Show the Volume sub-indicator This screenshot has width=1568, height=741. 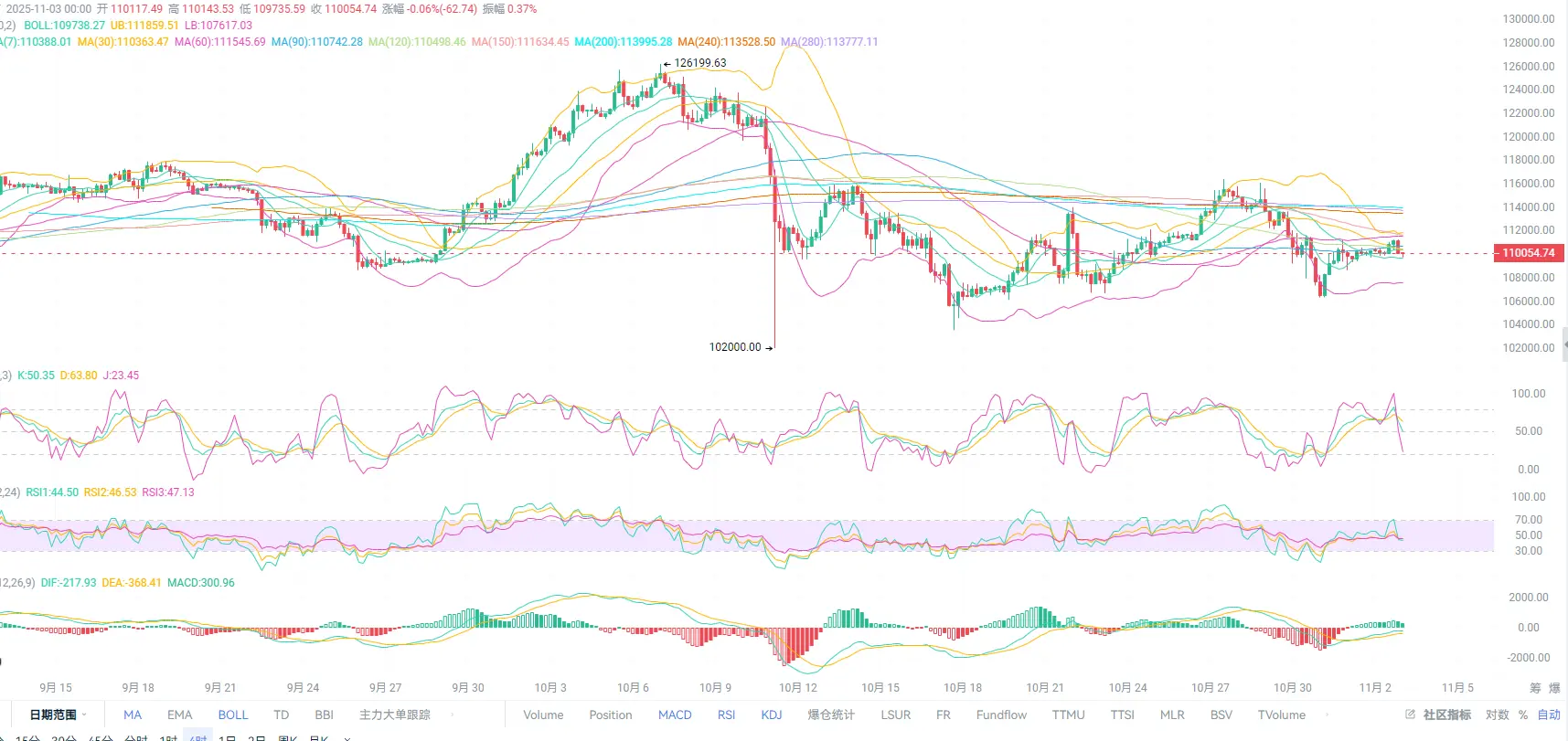543,715
